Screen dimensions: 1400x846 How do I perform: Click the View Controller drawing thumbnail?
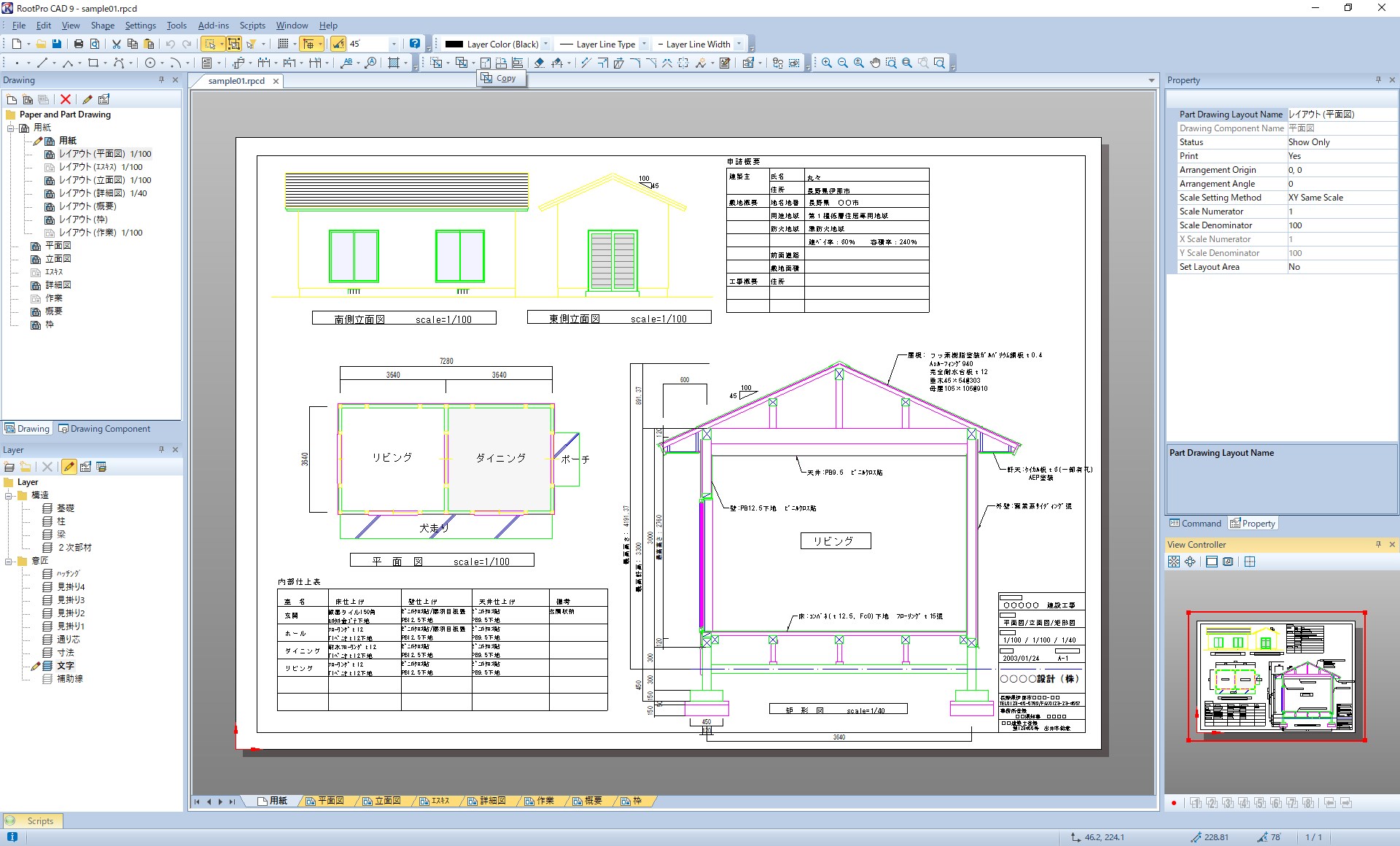(x=1276, y=676)
